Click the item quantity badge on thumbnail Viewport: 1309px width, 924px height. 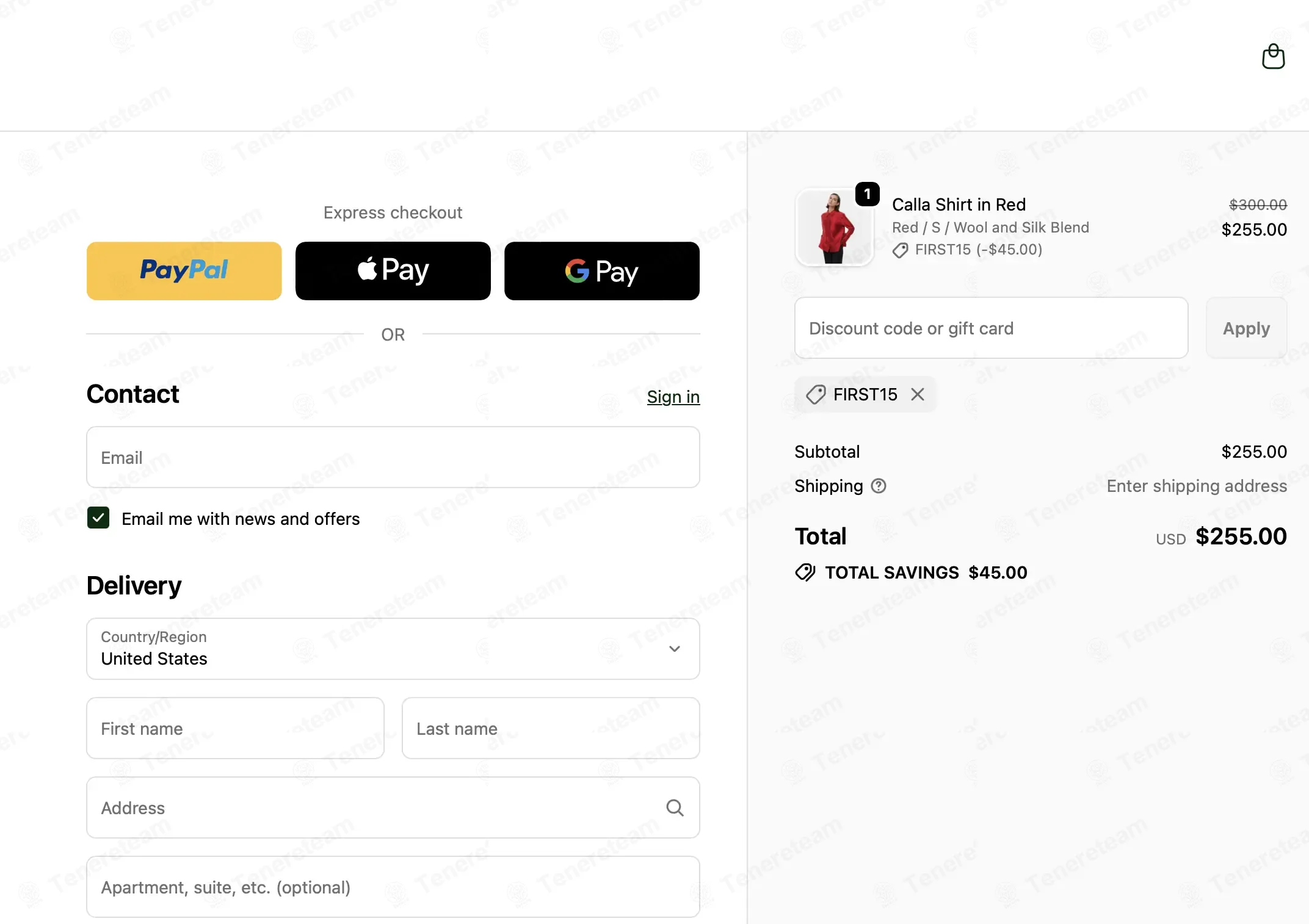(867, 194)
